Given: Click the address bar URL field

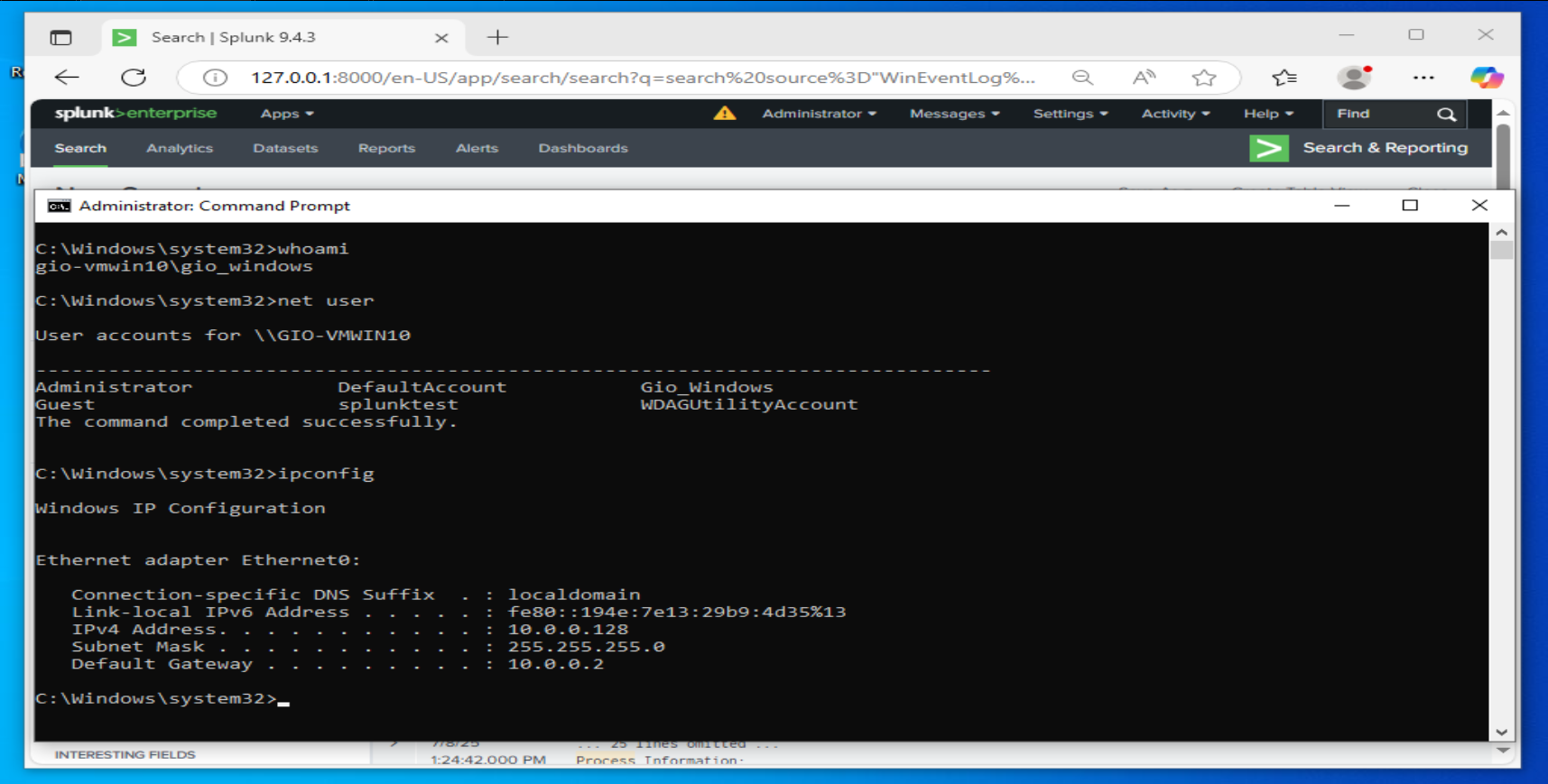Looking at the screenshot, I should (x=643, y=78).
